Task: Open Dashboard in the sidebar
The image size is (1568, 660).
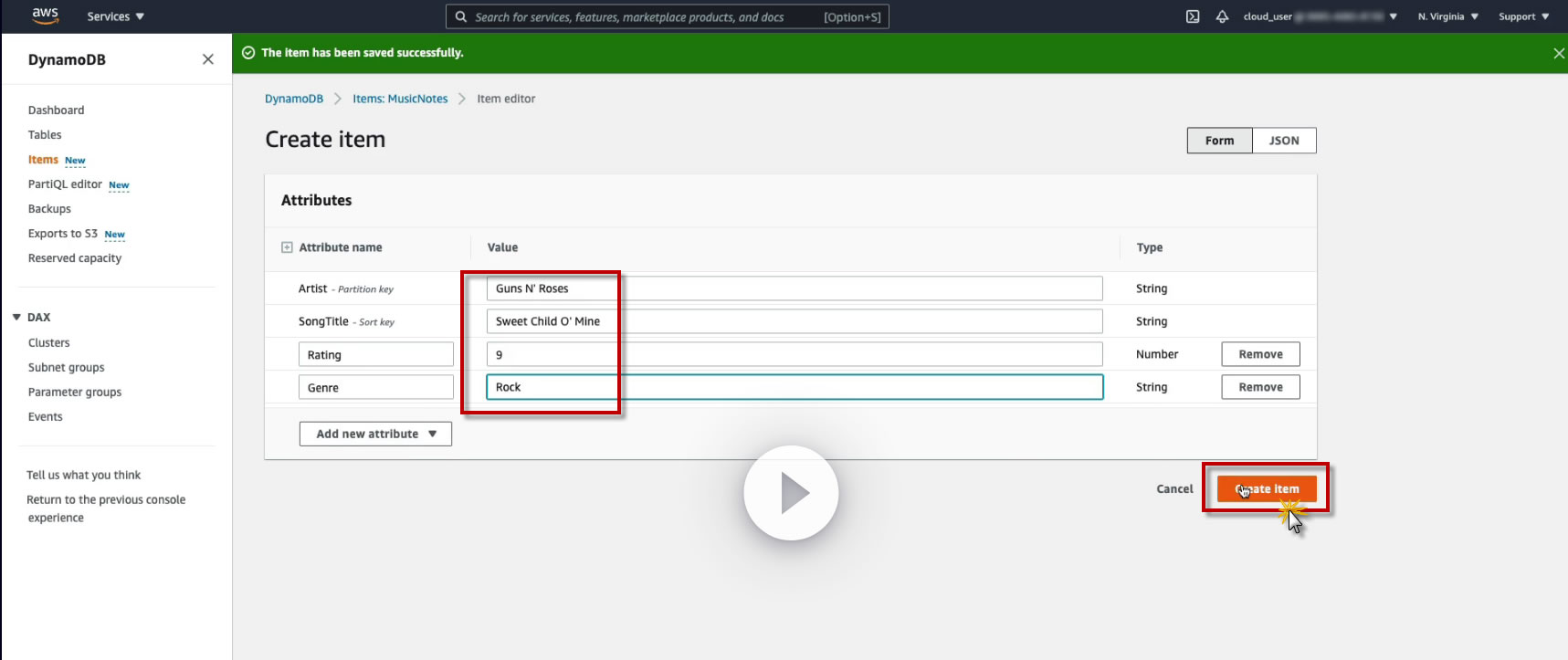Action: [x=56, y=110]
